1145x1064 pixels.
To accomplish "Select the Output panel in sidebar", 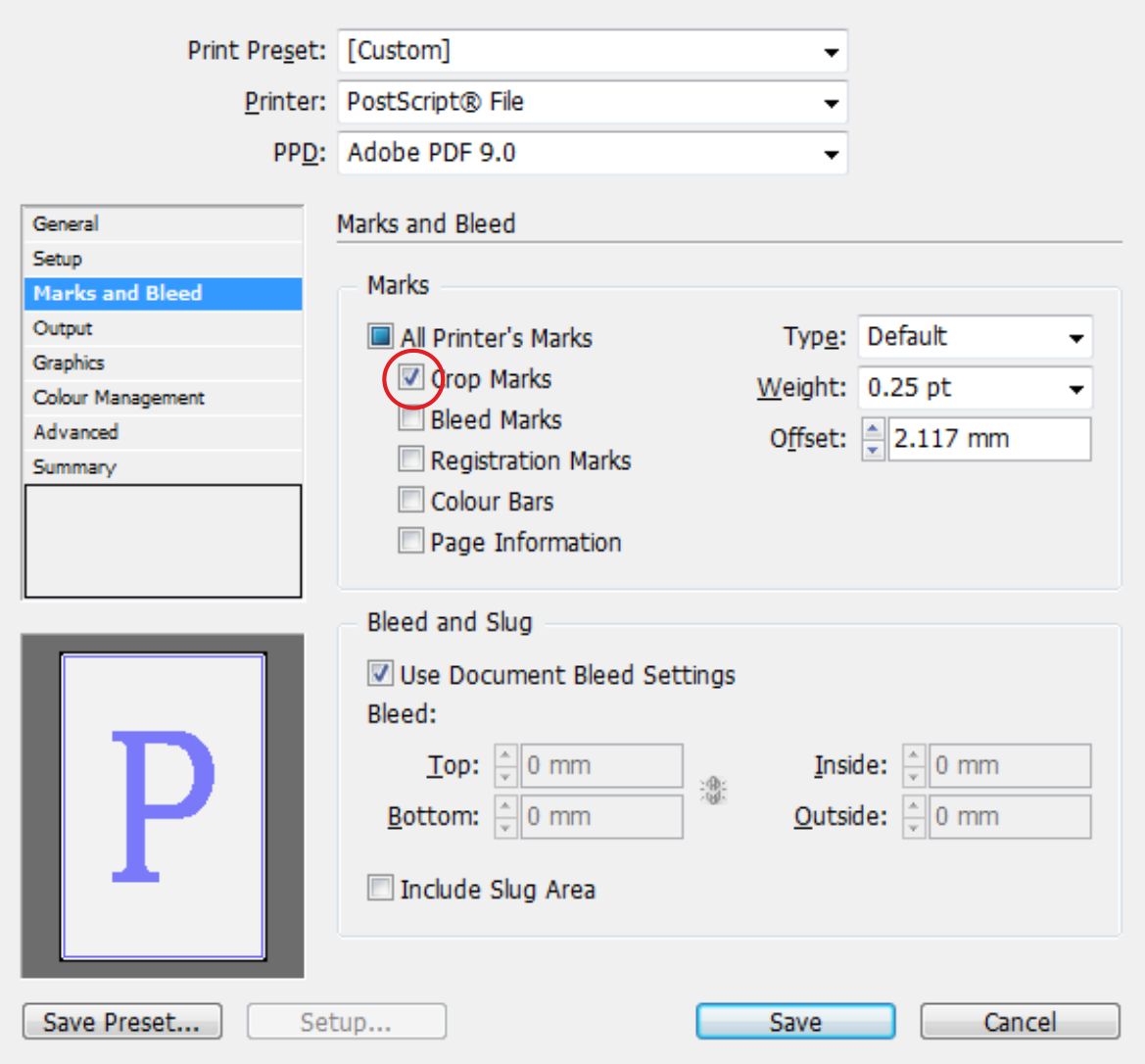I will (63, 328).
